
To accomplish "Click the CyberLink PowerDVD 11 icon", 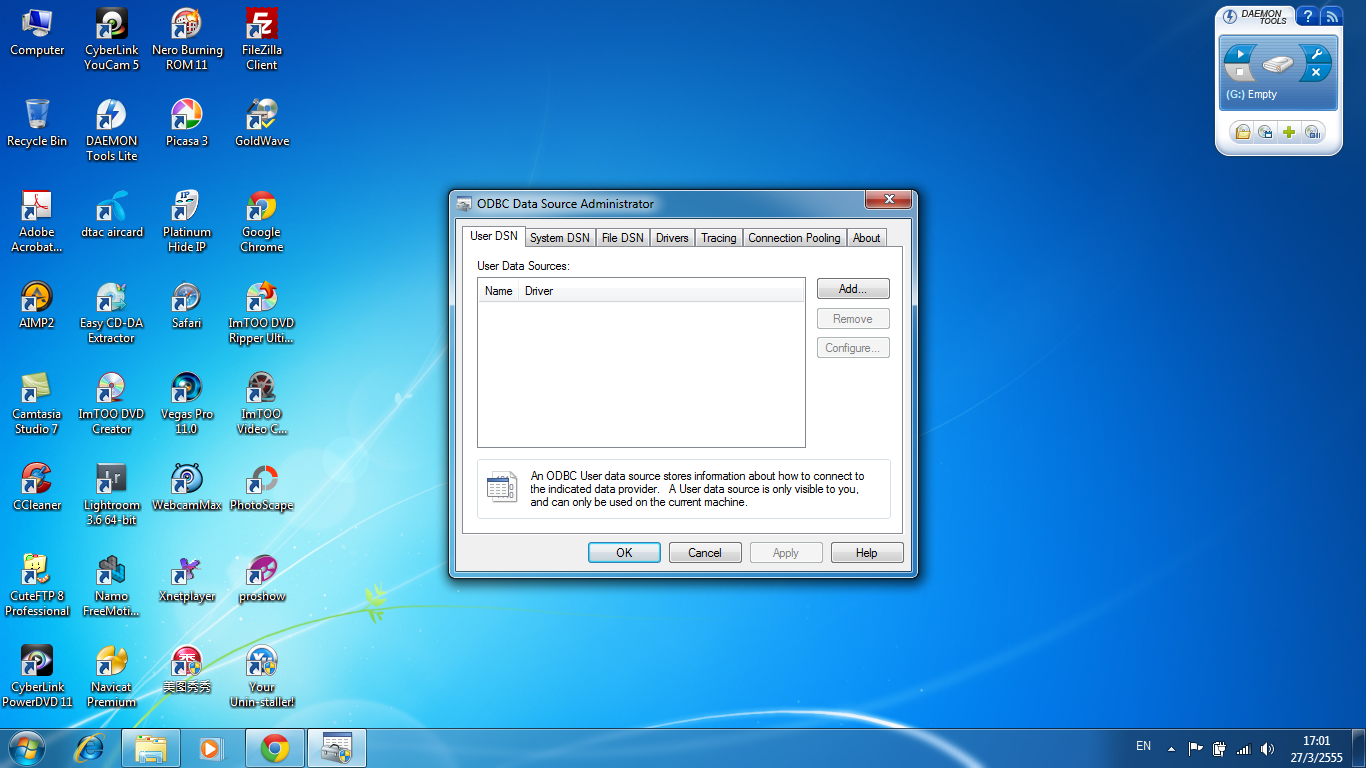I will (37, 676).
